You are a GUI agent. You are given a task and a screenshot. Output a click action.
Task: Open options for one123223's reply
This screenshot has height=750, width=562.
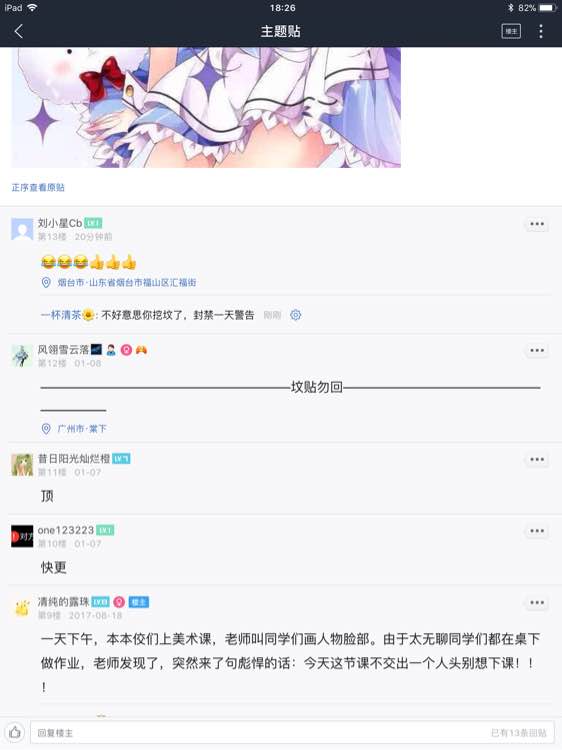click(x=537, y=530)
